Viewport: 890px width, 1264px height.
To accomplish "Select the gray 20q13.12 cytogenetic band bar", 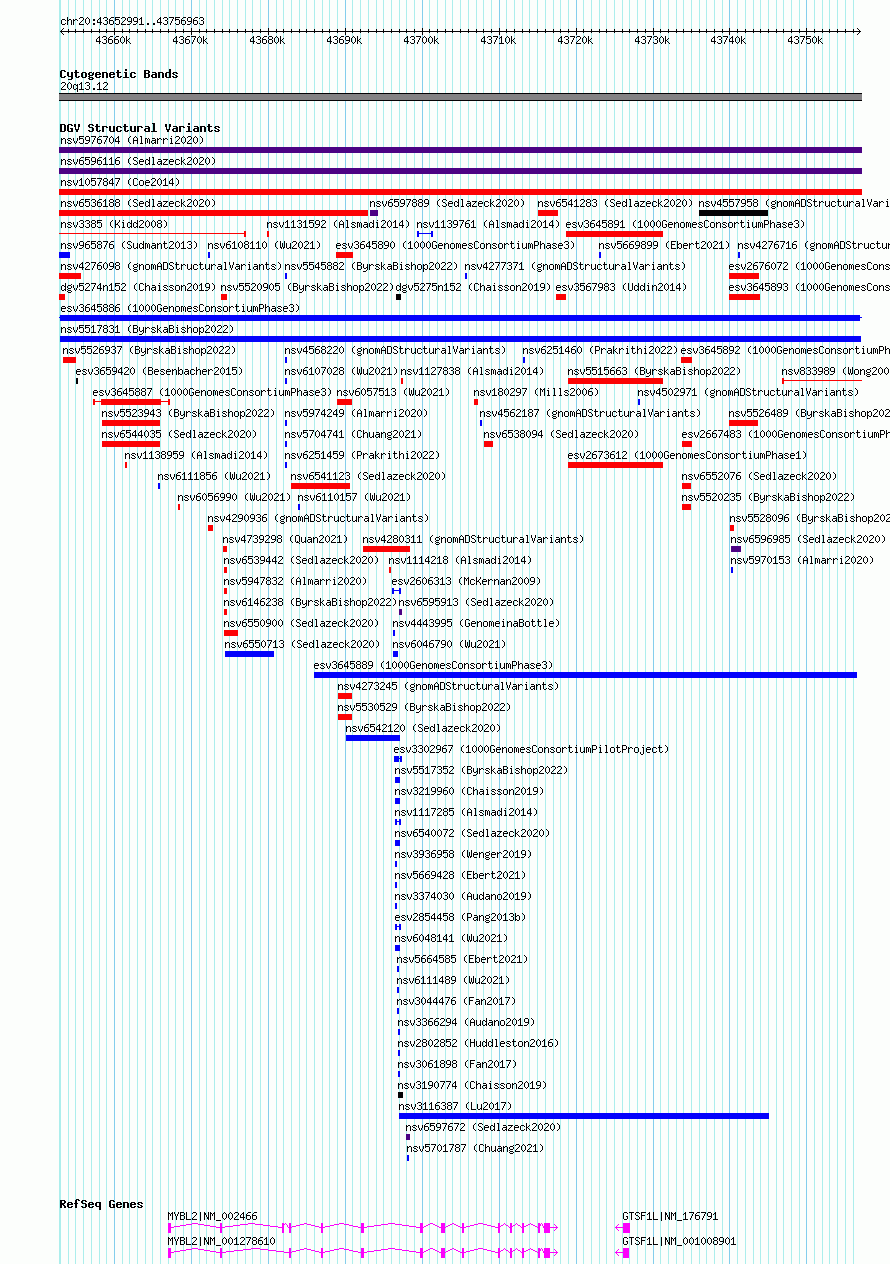I will coord(460,97).
